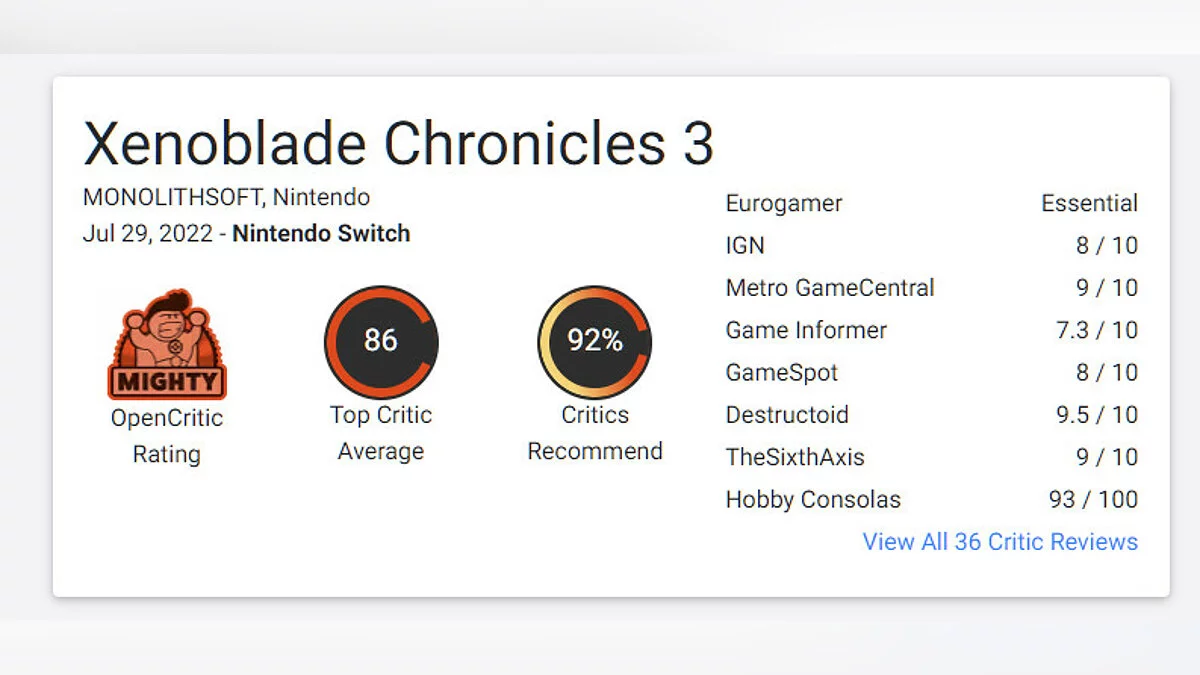This screenshot has width=1200, height=675.
Task: Click the Xenoblade Chronicles 3 title
Action: [398, 143]
